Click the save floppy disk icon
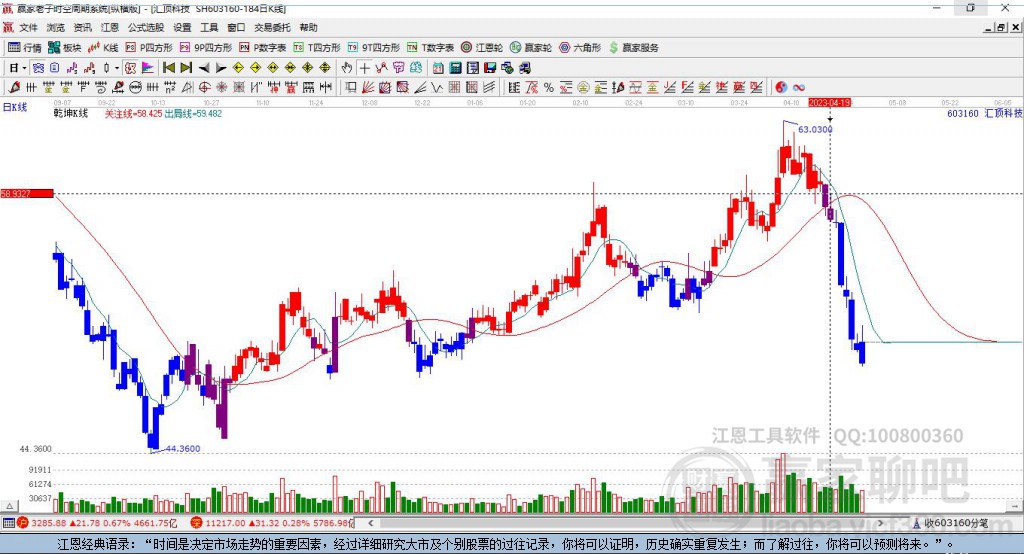 (x=490, y=68)
